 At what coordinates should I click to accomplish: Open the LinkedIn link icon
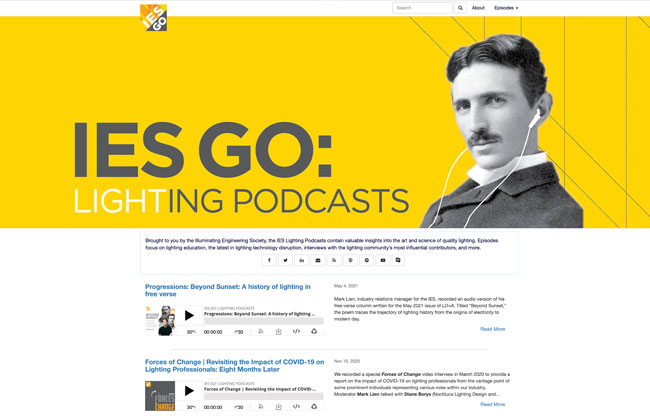click(x=301, y=260)
